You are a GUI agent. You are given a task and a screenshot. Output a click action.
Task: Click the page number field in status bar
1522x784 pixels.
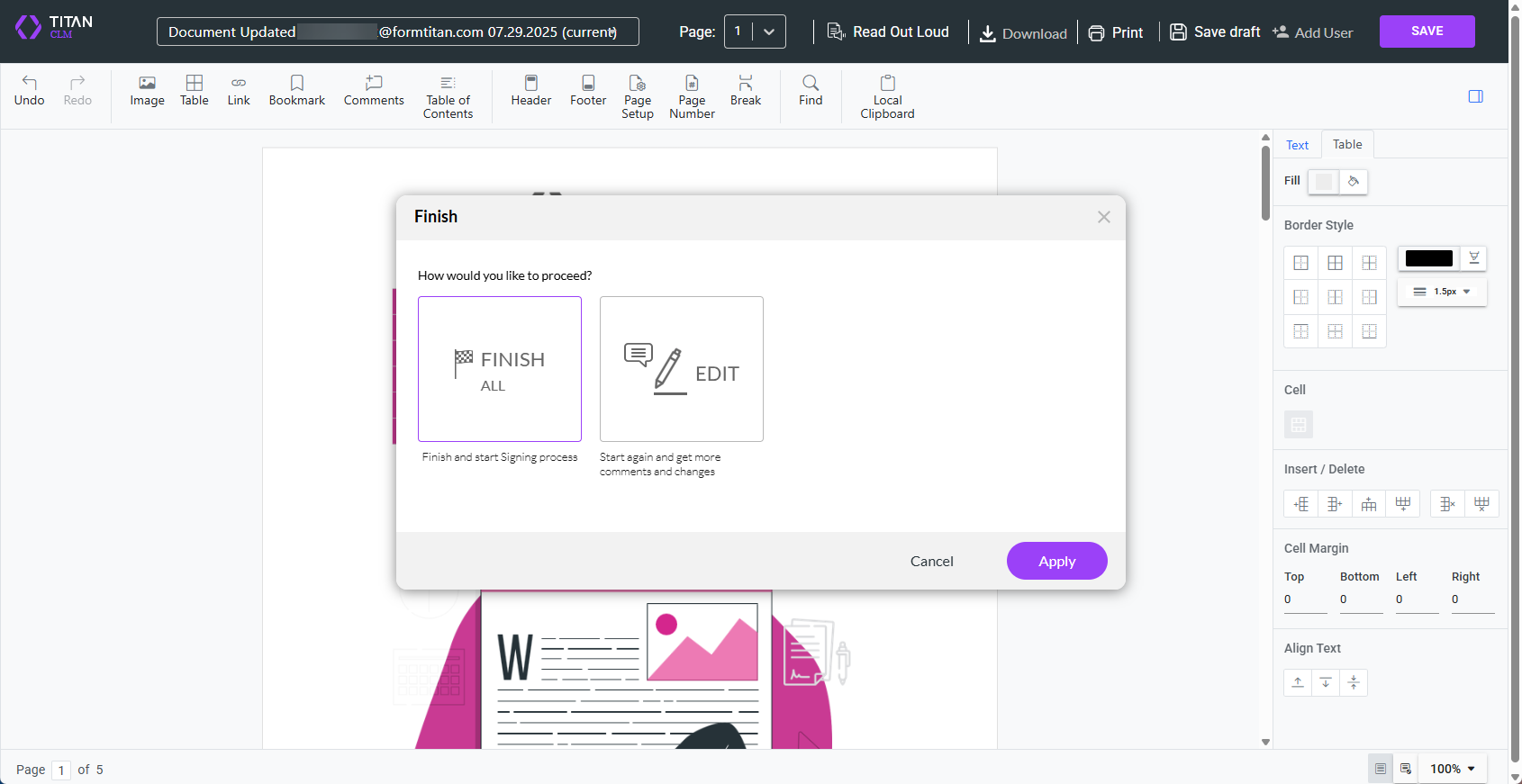[61, 770]
